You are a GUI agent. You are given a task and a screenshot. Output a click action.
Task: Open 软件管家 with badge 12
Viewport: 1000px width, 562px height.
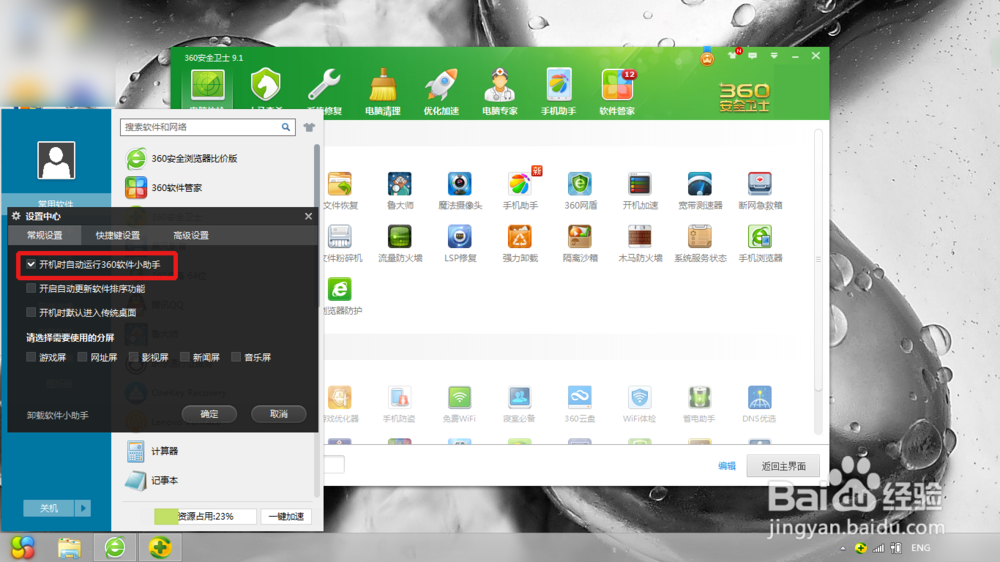(617, 92)
